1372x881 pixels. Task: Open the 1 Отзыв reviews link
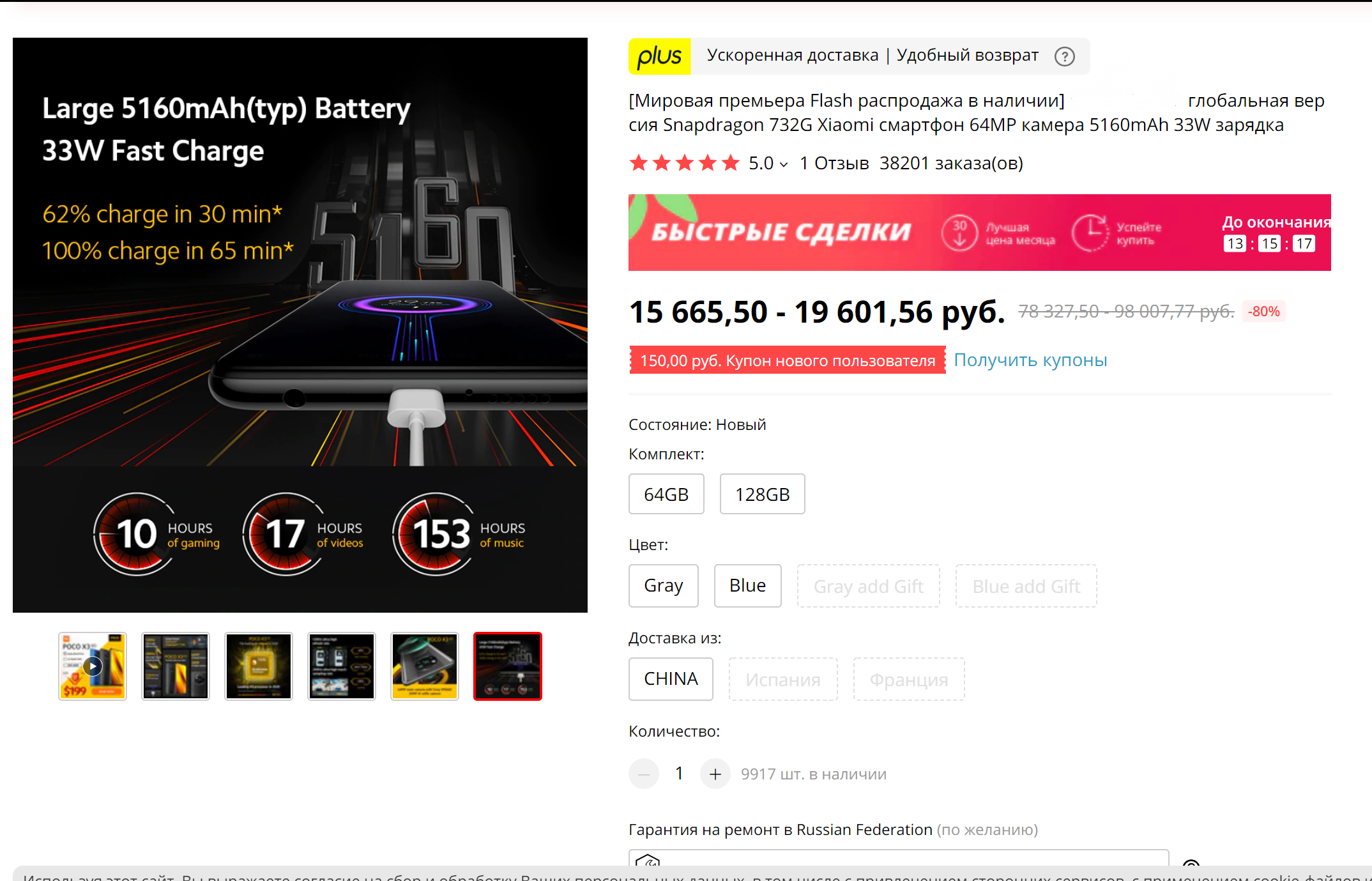[834, 164]
